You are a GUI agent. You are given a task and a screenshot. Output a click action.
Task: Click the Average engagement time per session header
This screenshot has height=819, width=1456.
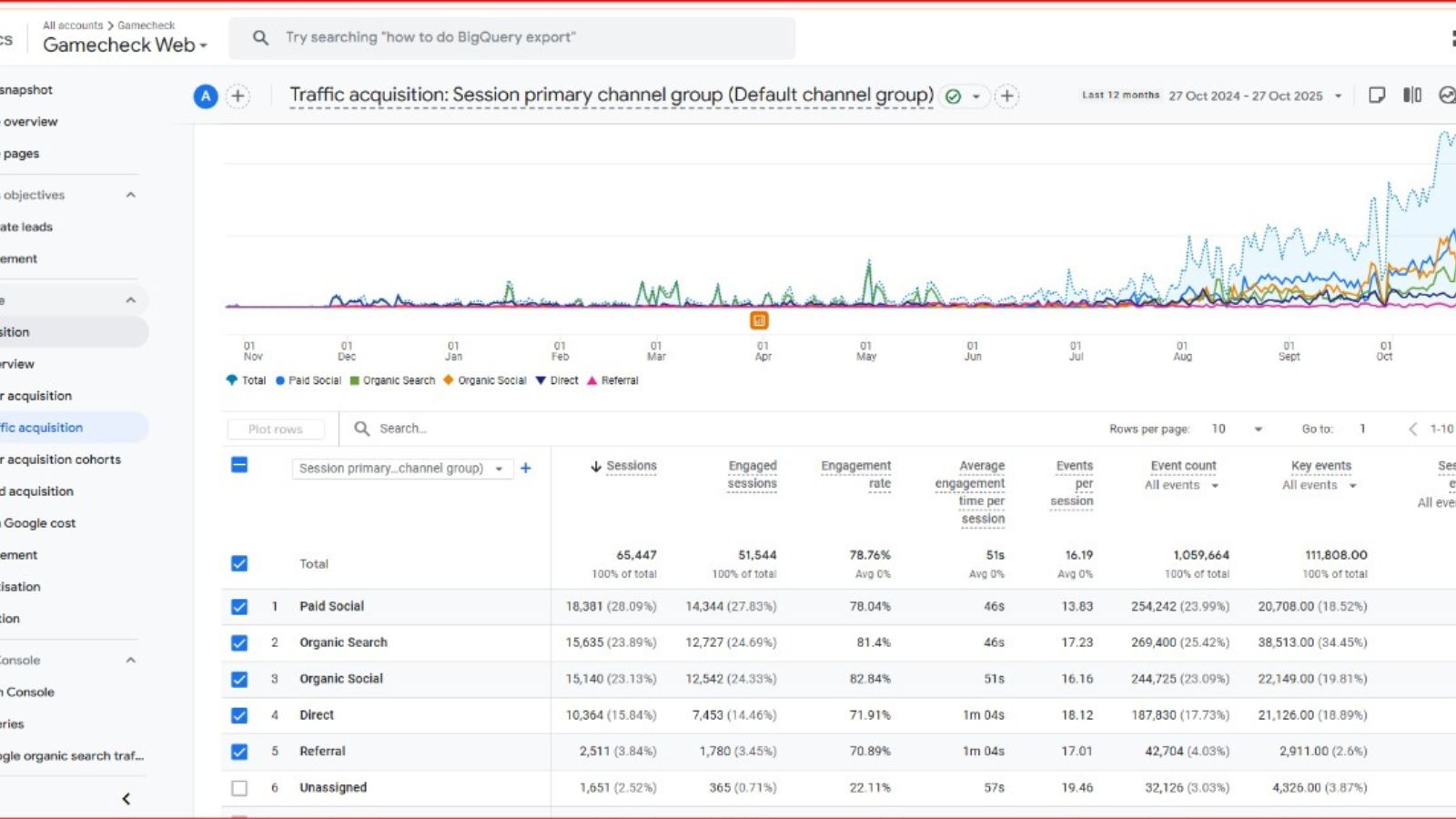click(970, 492)
